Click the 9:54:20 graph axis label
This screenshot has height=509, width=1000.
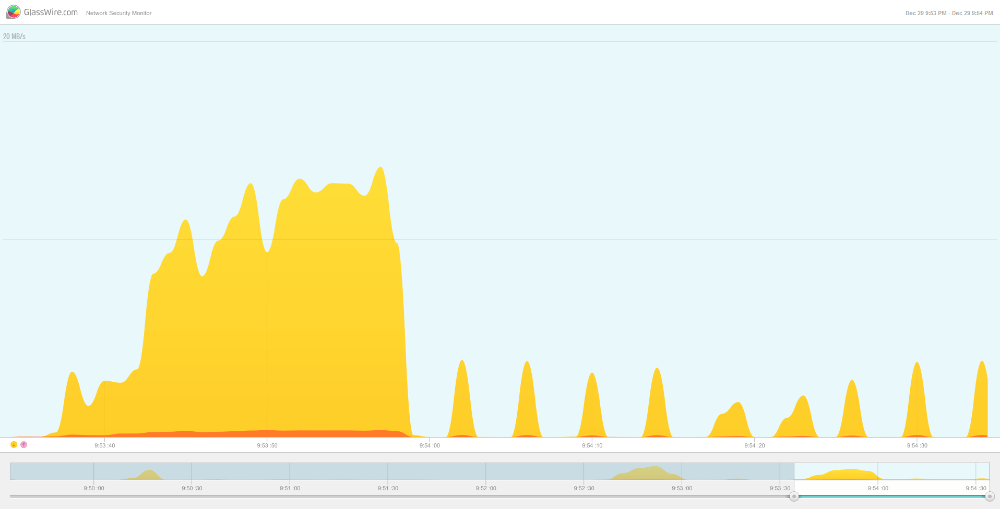(x=754, y=445)
